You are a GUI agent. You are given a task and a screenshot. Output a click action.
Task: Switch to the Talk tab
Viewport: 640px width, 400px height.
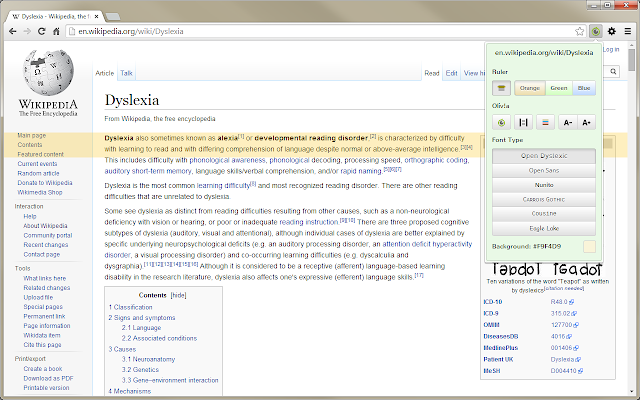click(126, 73)
